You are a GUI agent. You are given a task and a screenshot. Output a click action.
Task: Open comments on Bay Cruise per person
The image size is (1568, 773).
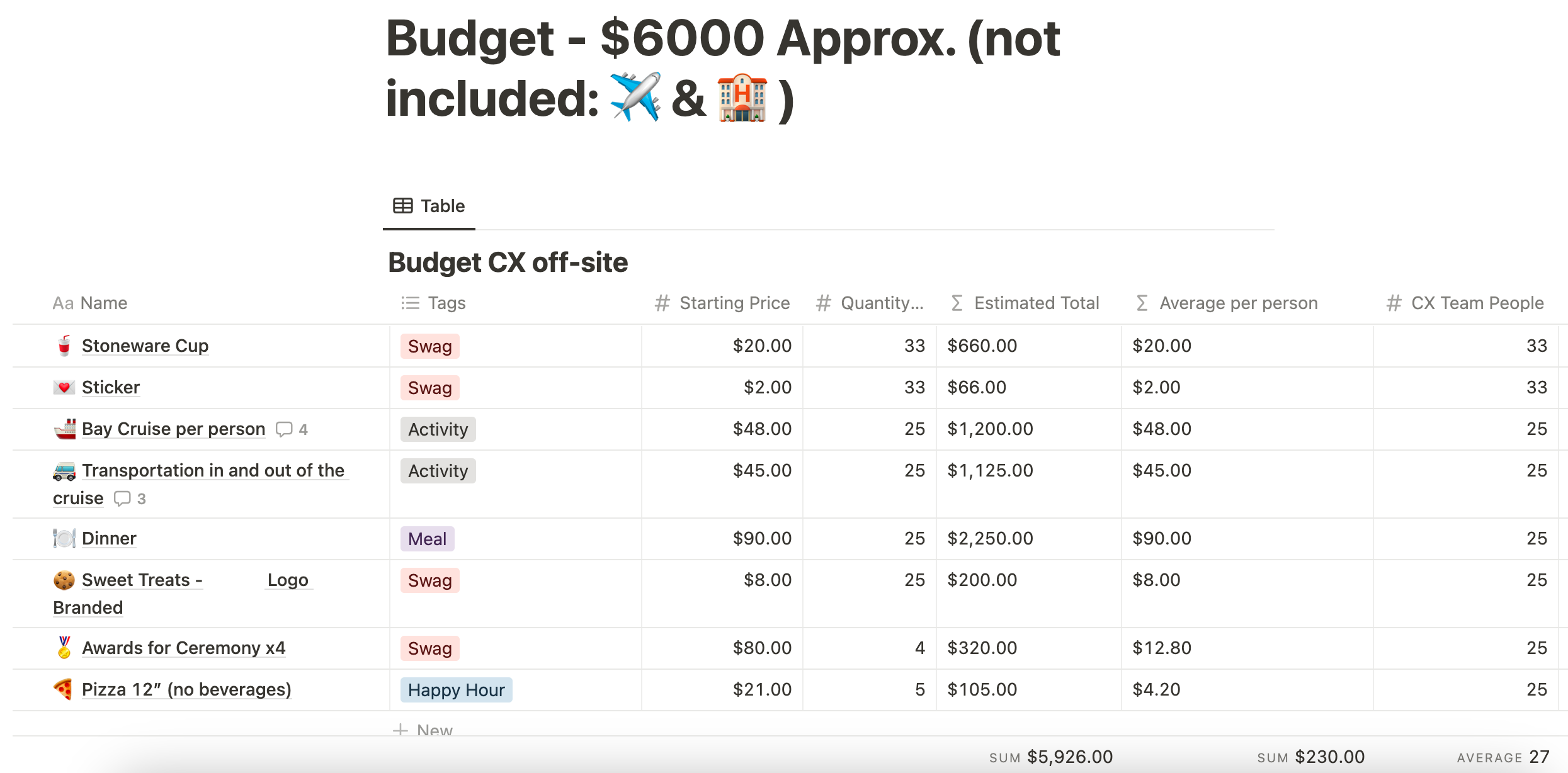pyautogui.click(x=292, y=429)
